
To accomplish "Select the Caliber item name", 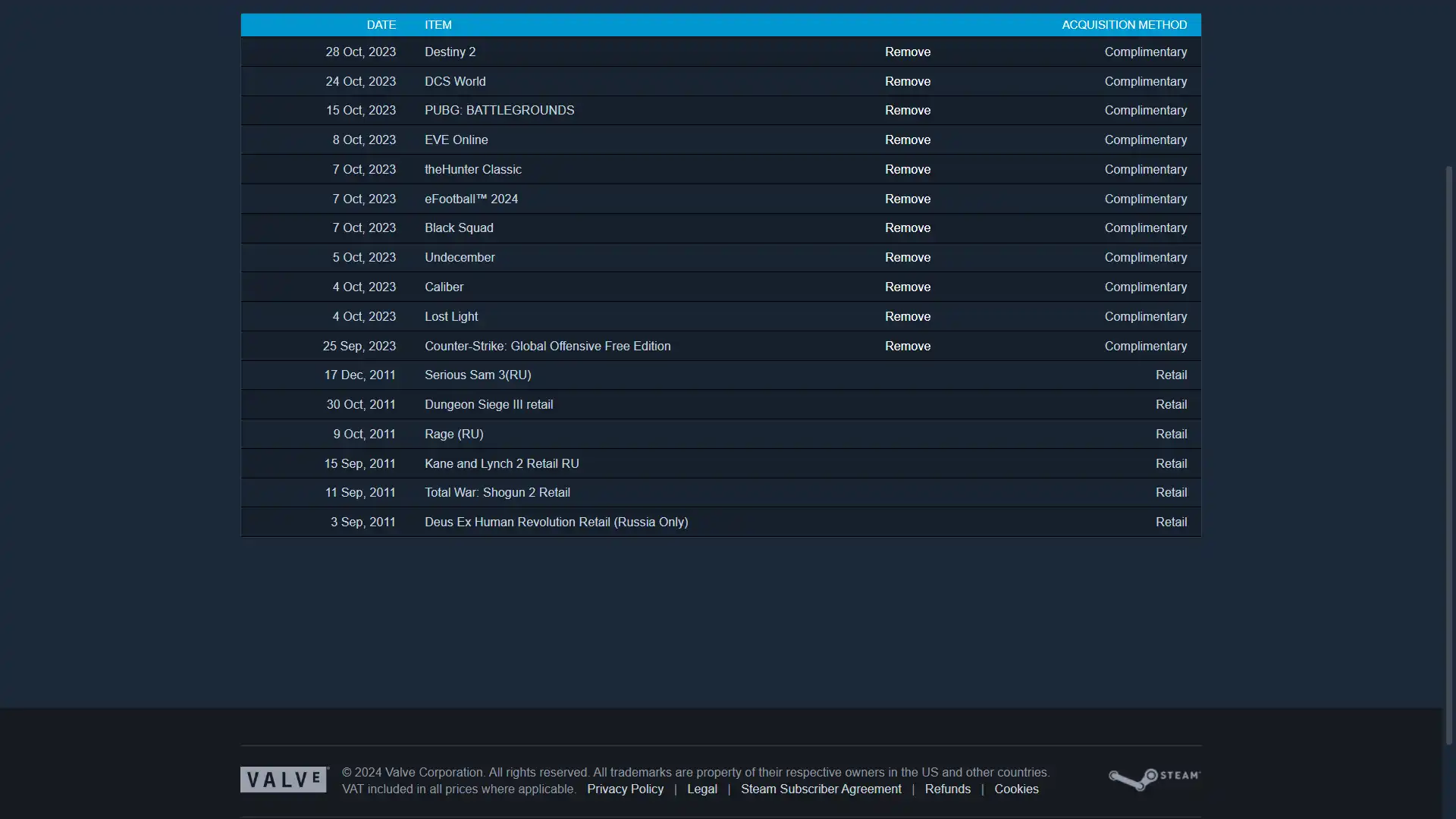I will (444, 287).
